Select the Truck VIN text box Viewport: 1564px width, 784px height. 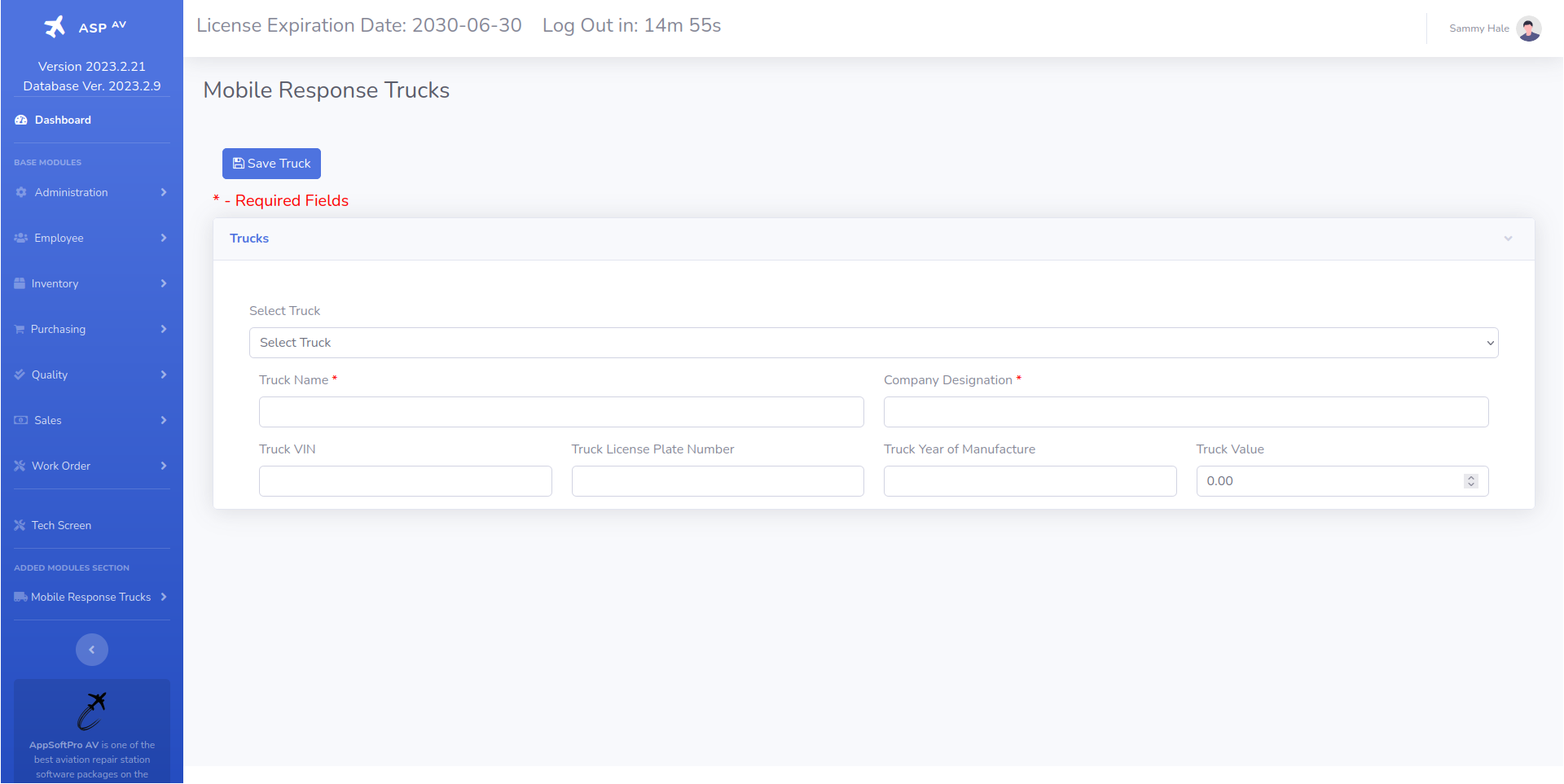coord(405,481)
